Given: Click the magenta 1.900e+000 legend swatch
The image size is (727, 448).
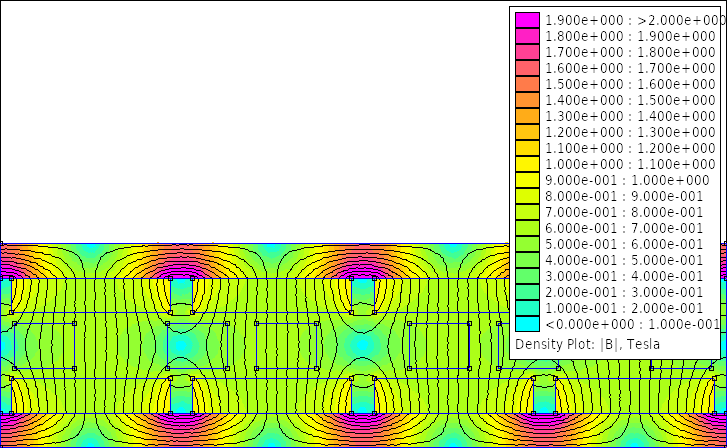Looking at the screenshot, I should coord(527,20).
